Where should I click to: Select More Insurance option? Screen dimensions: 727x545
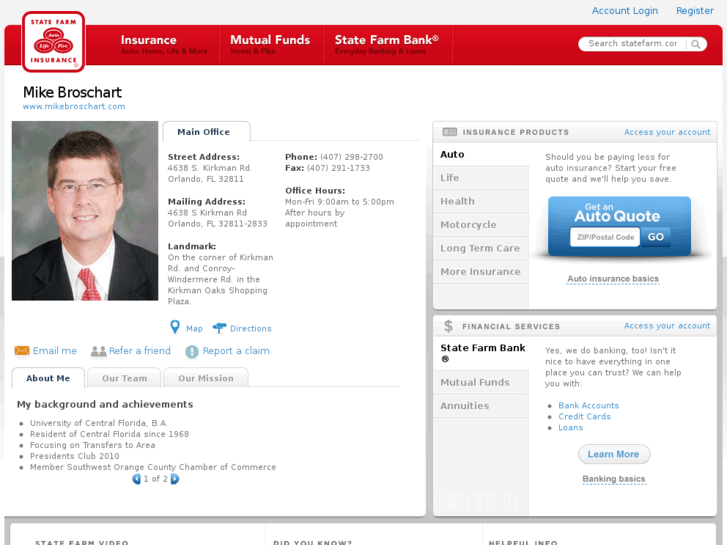point(481,271)
